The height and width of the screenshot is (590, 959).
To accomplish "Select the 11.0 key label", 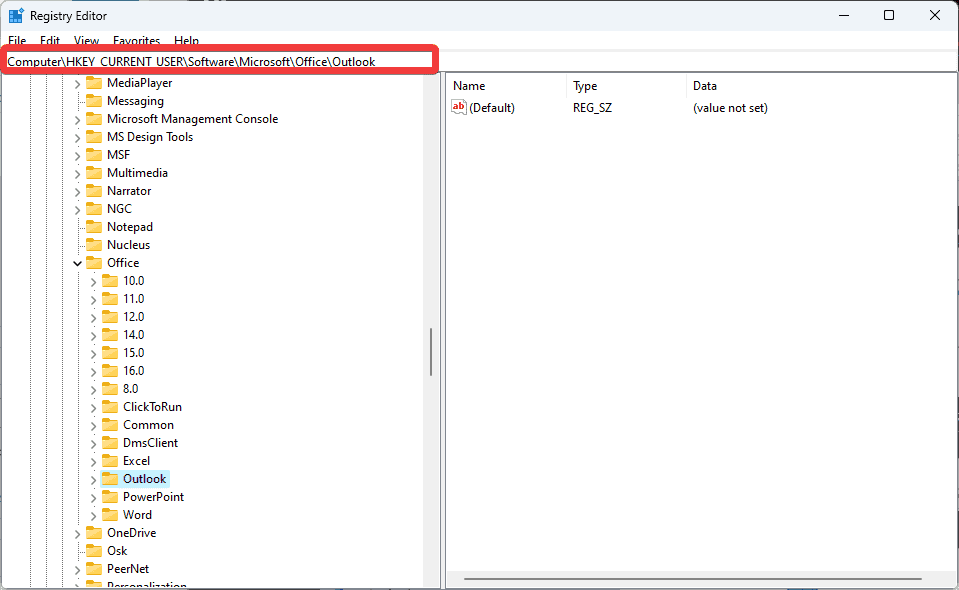I will pos(134,298).
